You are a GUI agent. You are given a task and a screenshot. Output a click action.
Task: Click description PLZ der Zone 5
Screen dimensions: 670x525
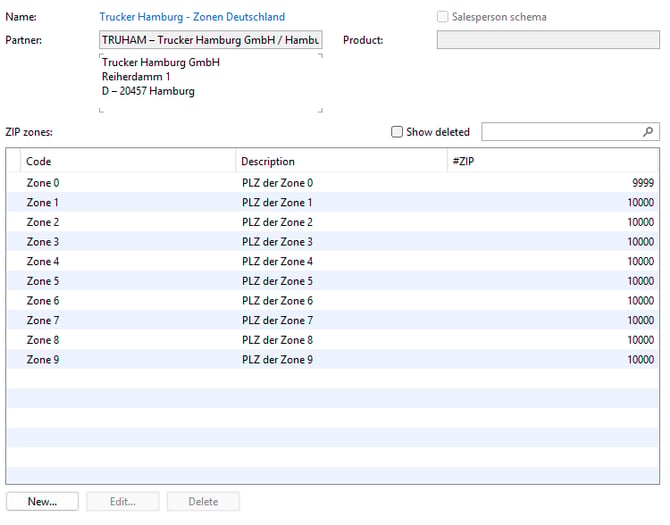coord(277,281)
